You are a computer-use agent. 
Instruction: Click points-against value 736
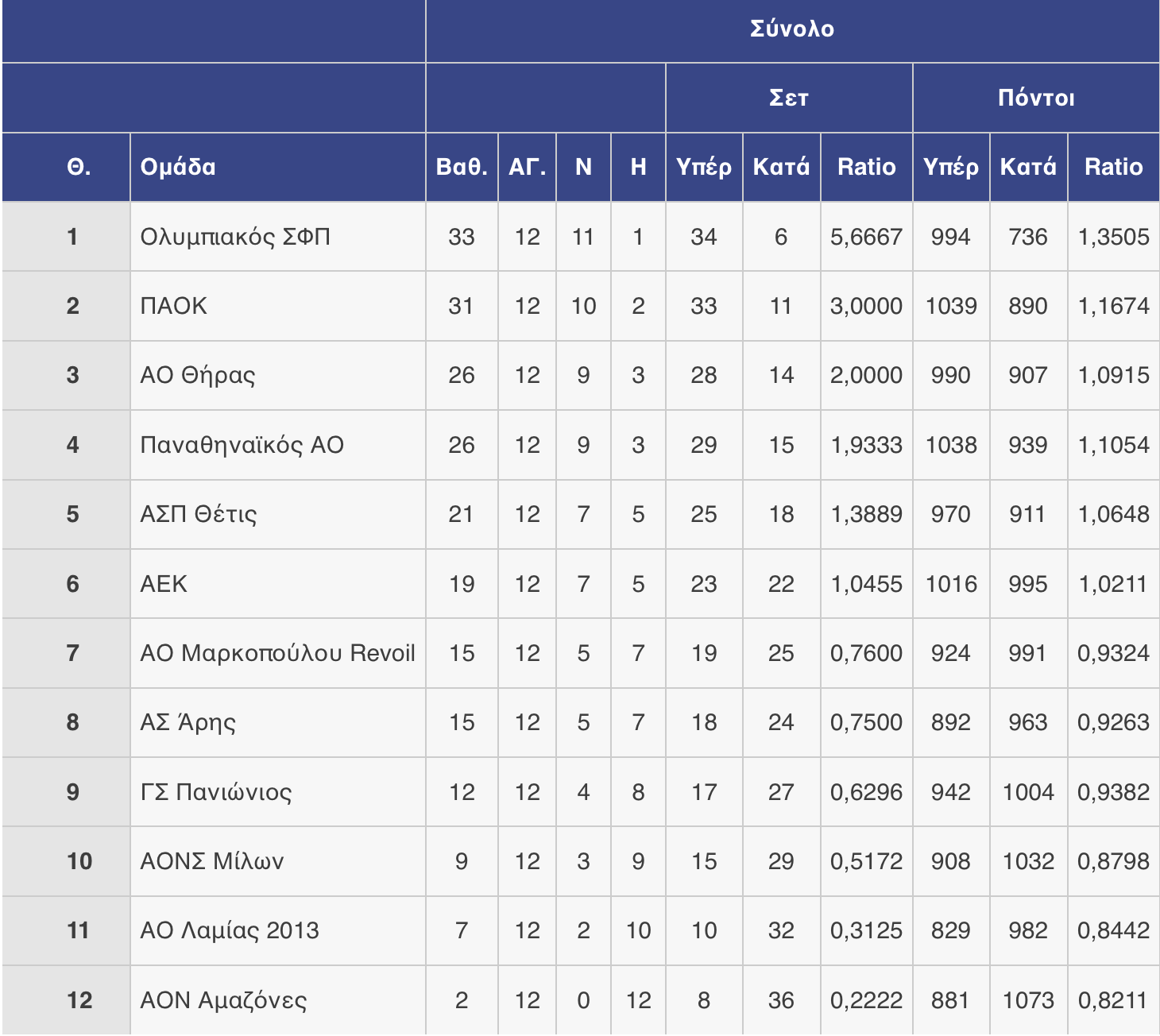1028,237
